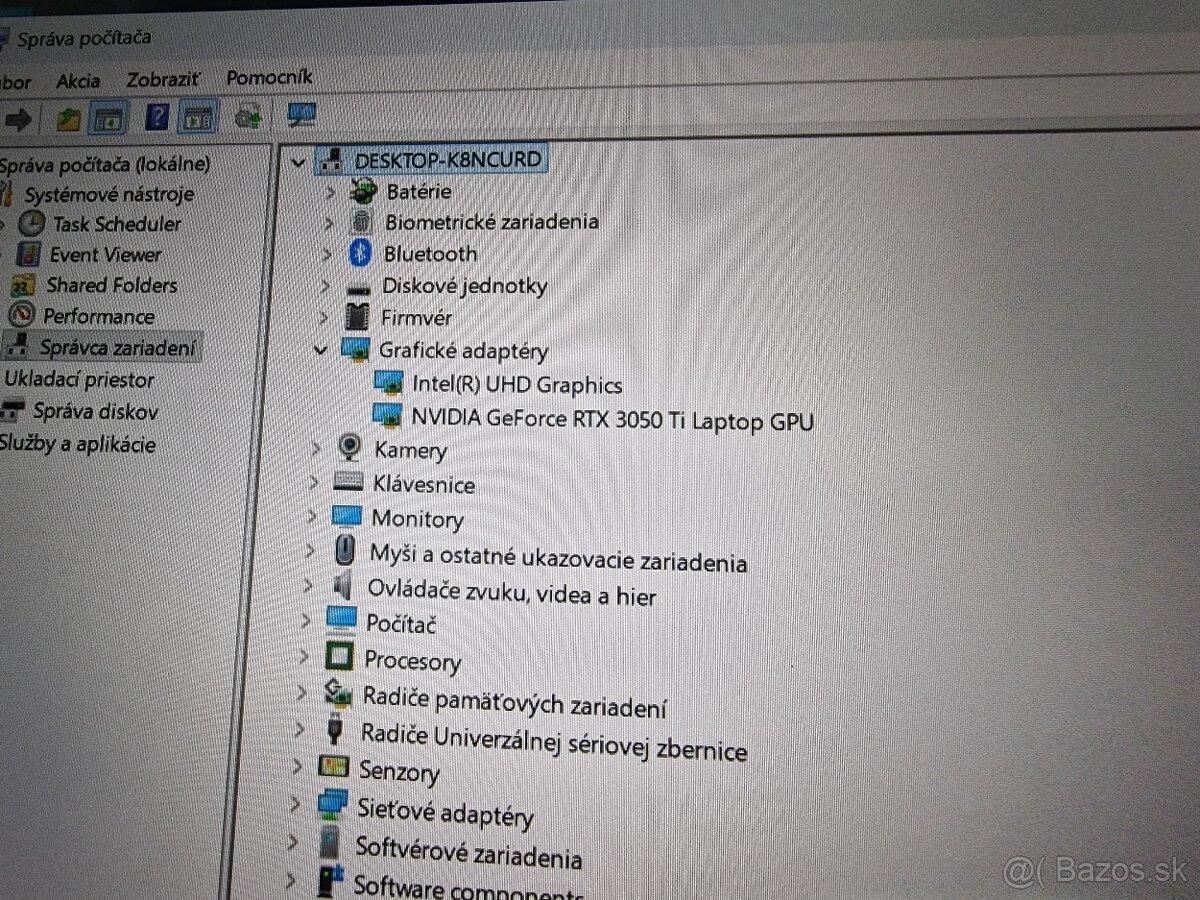The height and width of the screenshot is (900, 1200).
Task: Select Správa diskov in left tree
Action: tap(95, 411)
